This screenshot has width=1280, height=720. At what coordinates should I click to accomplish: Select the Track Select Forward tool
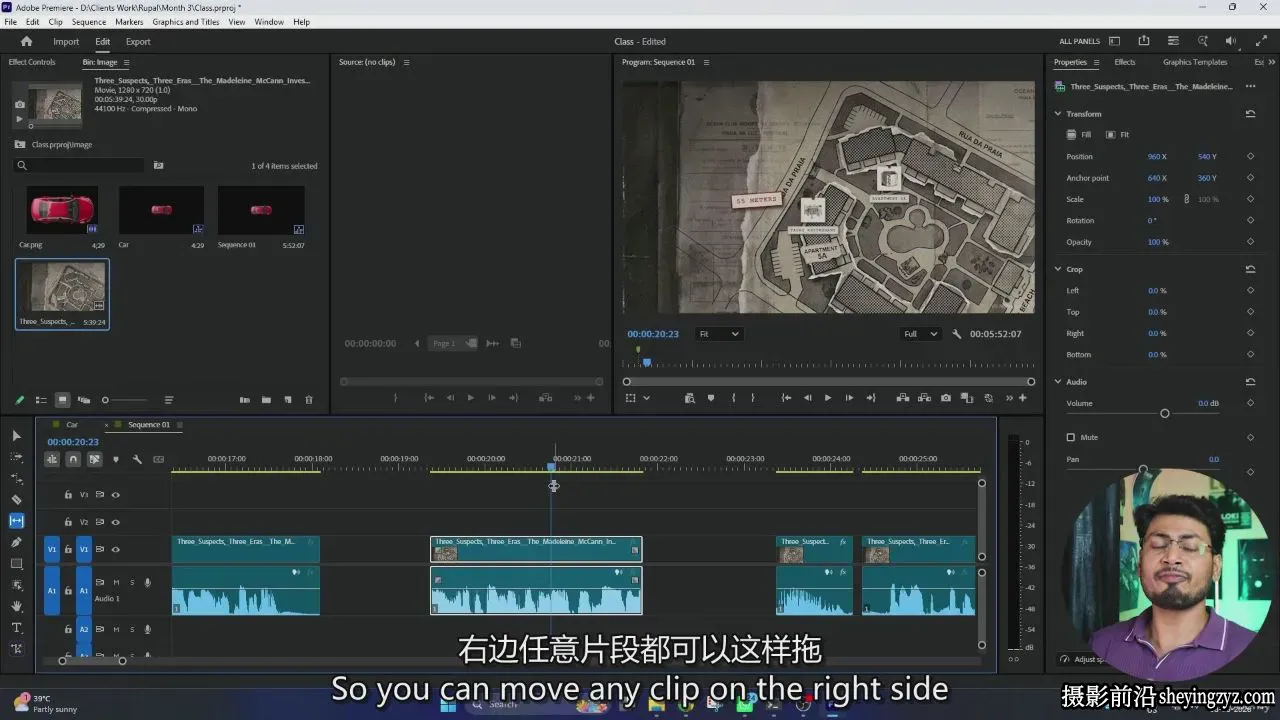coord(16,456)
